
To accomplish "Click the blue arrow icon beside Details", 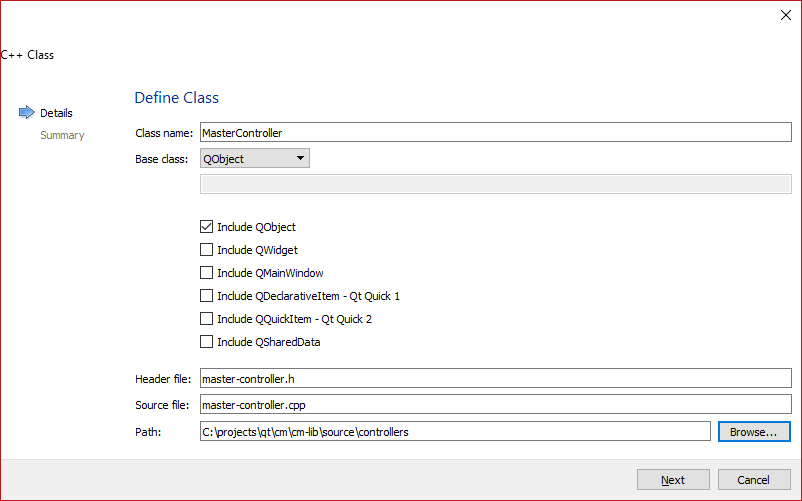I will tap(26, 113).
